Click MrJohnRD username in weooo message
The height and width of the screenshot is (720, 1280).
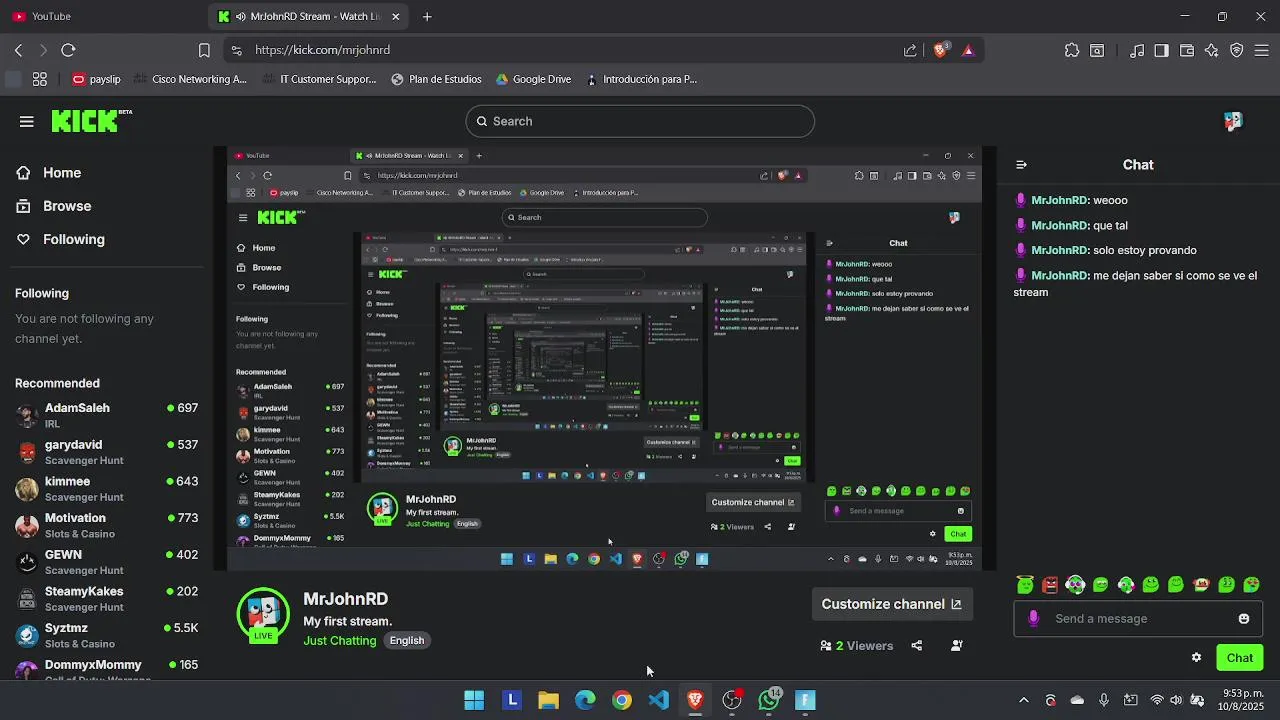coord(1059,200)
